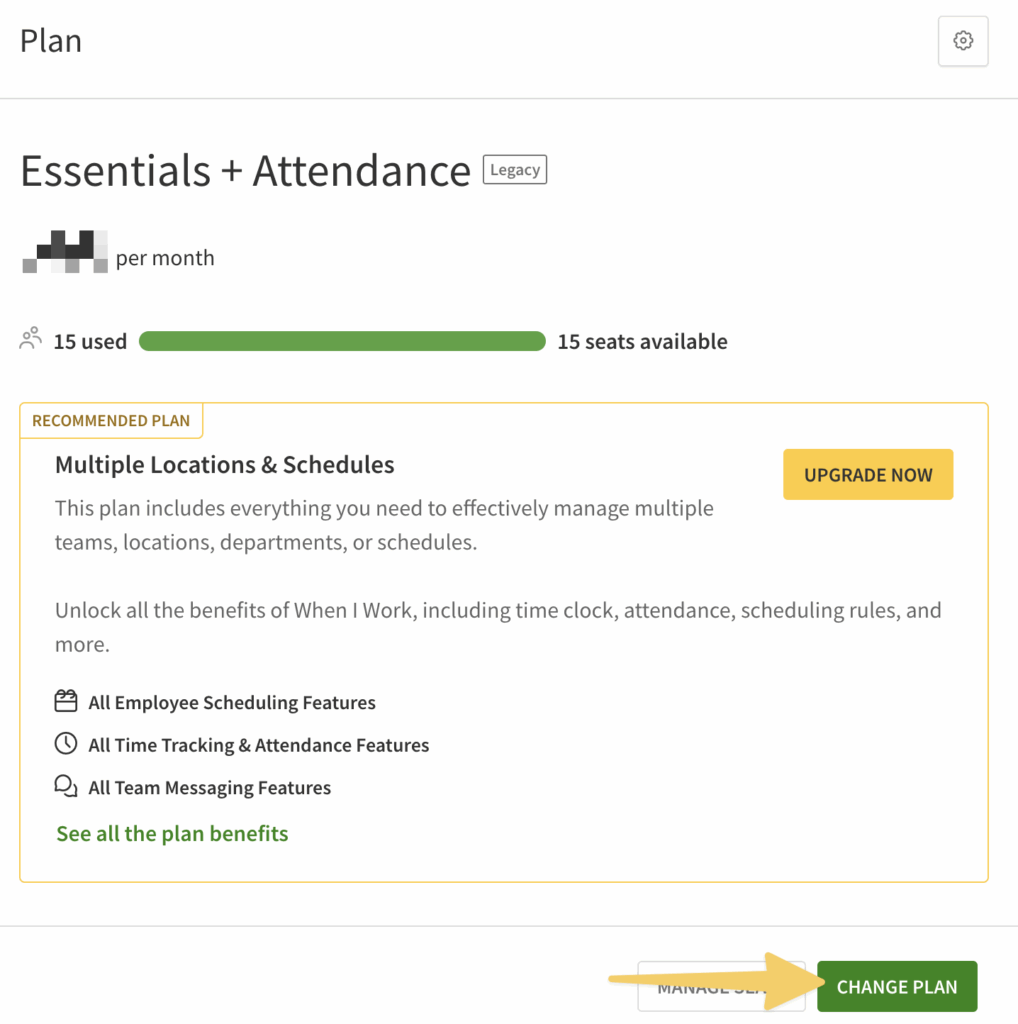Click the All Time Tracking & Attendance Features text
This screenshot has height=1024, width=1018.
(259, 745)
